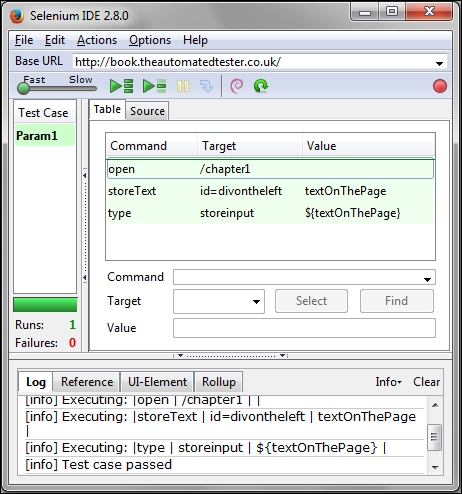
Task: Open the UI-Element tab
Action: click(x=157, y=382)
